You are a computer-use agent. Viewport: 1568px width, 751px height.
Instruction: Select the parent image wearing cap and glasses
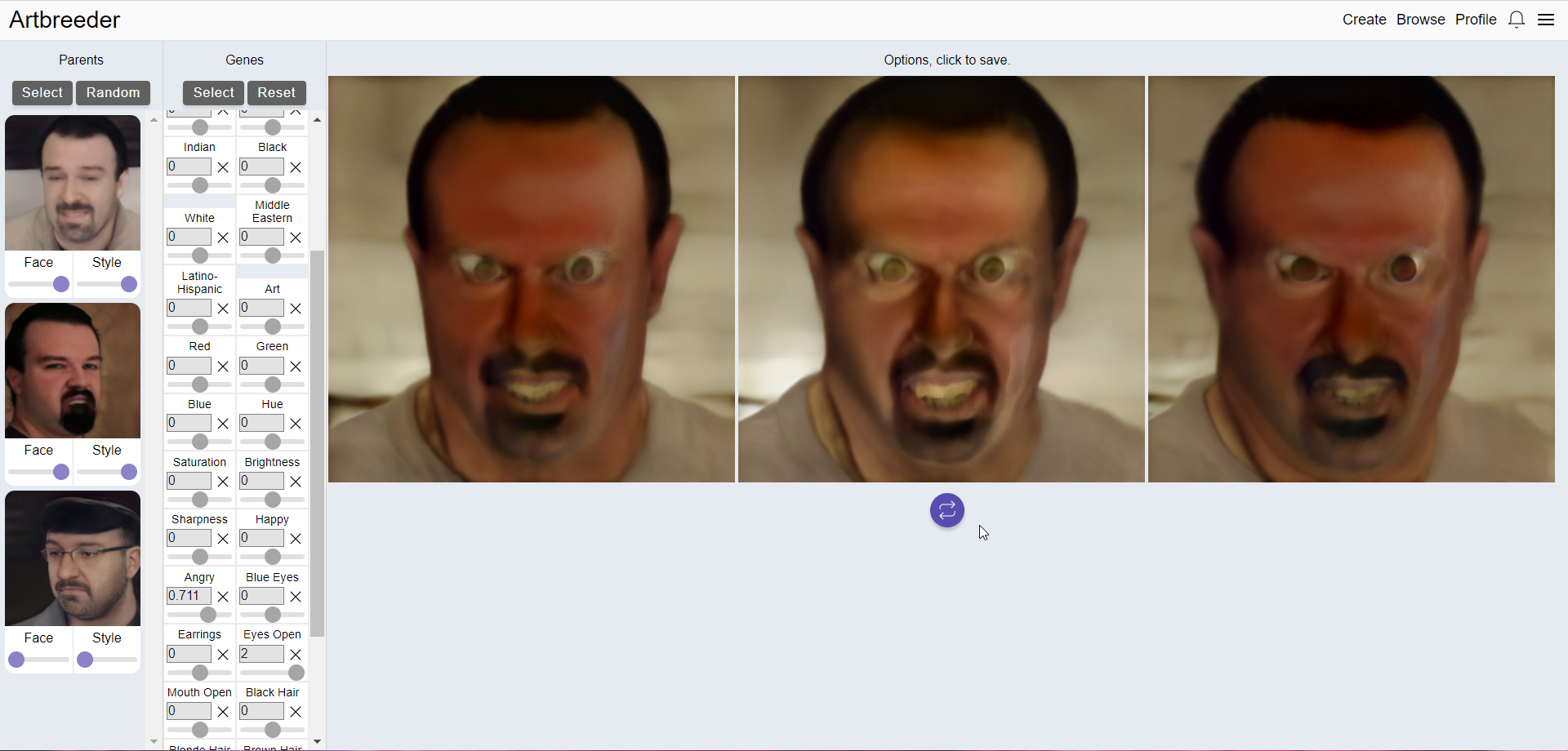(x=73, y=558)
